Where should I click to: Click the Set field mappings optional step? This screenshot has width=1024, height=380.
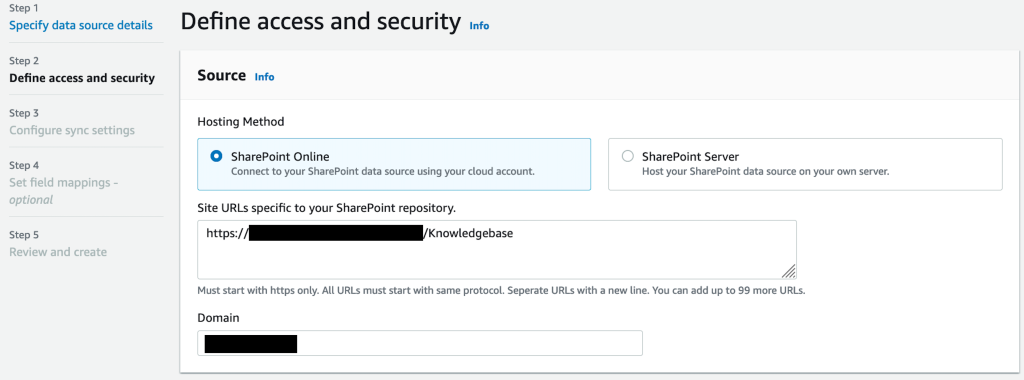click(63, 191)
